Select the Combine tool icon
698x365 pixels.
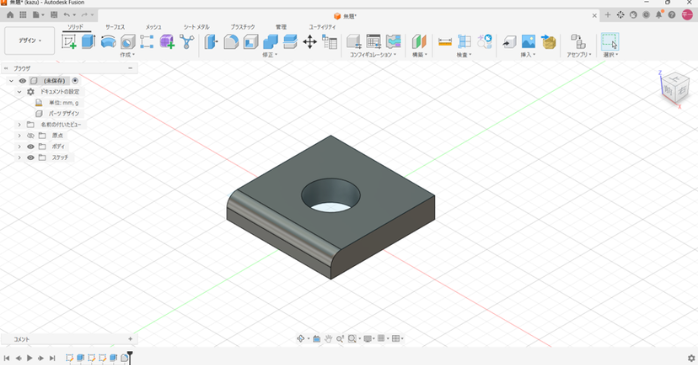[x=270, y=42]
